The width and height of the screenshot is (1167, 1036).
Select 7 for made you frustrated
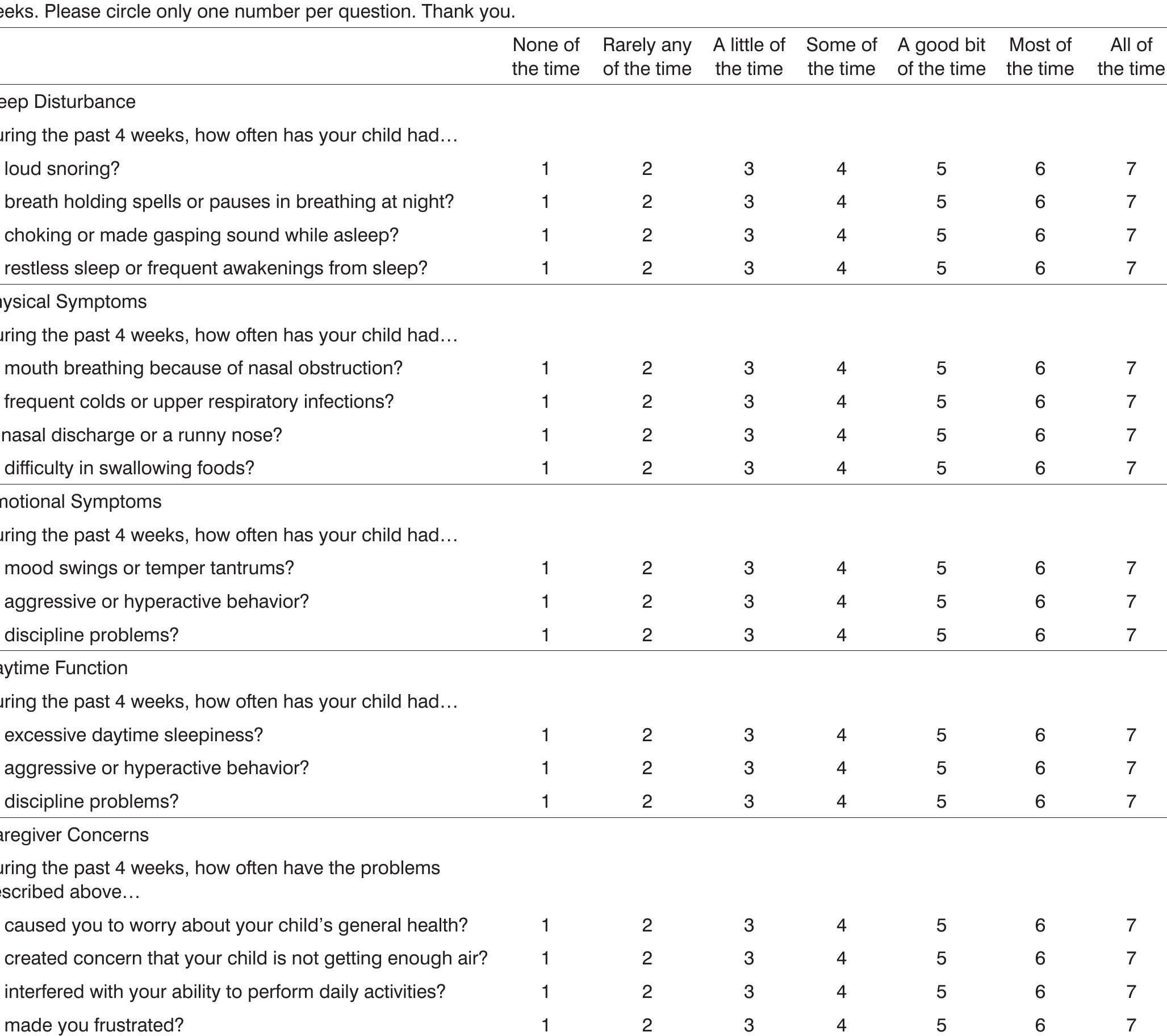(1131, 1025)
